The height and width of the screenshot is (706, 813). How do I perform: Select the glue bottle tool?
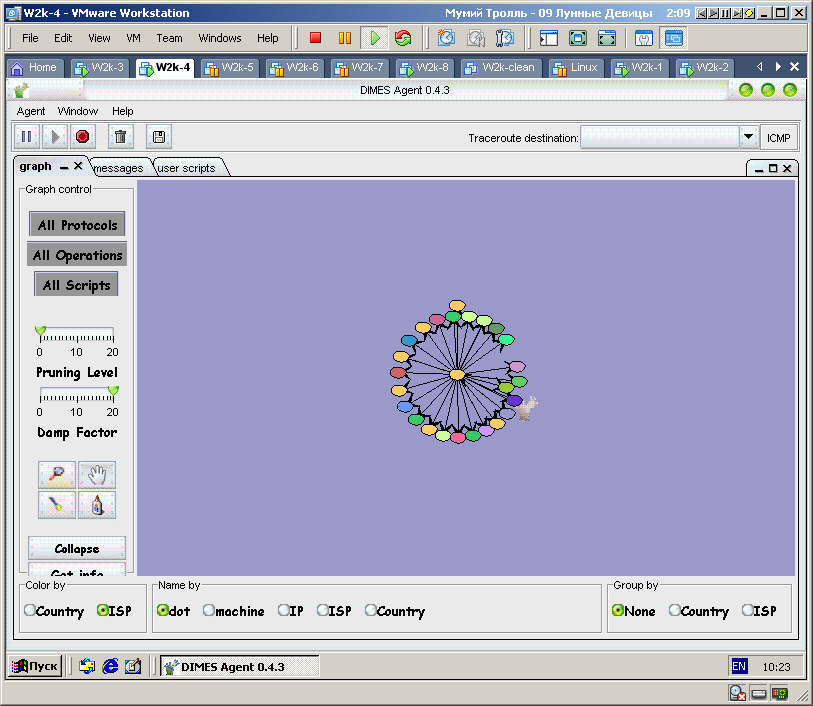click(x=97, y=505)
